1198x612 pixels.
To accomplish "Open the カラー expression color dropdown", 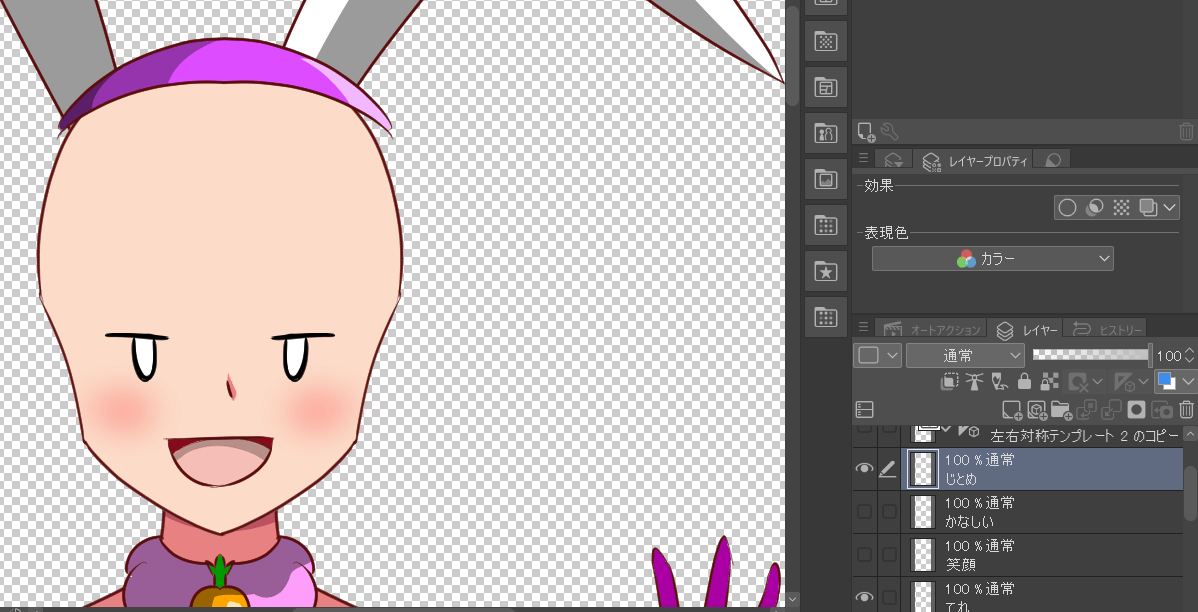I will (x=992, y=259).
